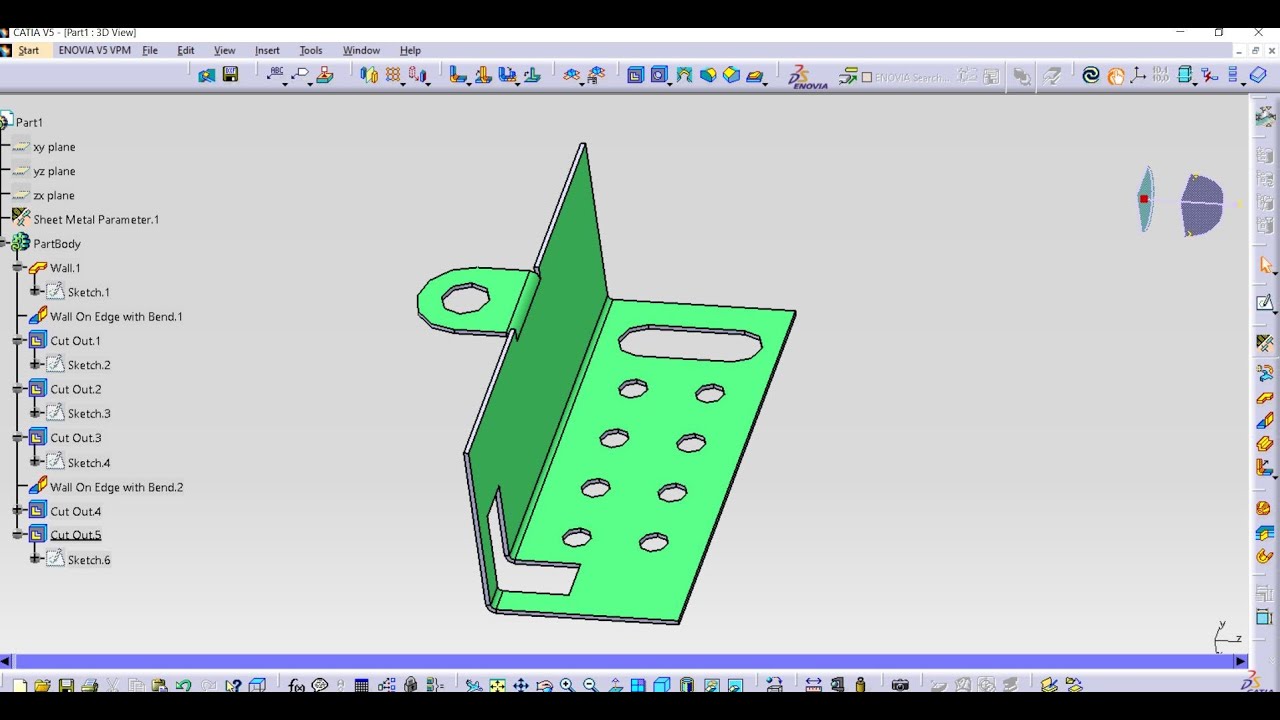This screenshot has height=720, width=1280.
Task: Open the Insert menu
Action: (x=267, y=50)
